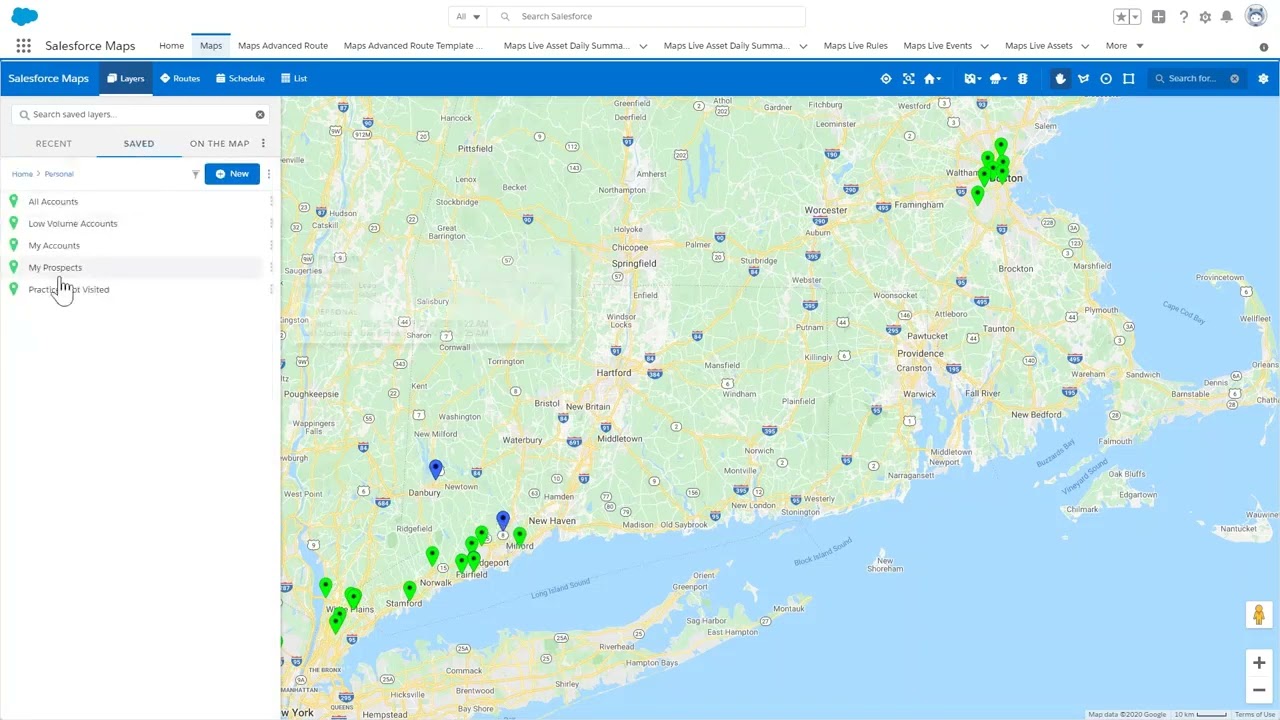Open the Maps Advanced Route Template tab
Viewport: 1280px width, 720px height.
413,46
